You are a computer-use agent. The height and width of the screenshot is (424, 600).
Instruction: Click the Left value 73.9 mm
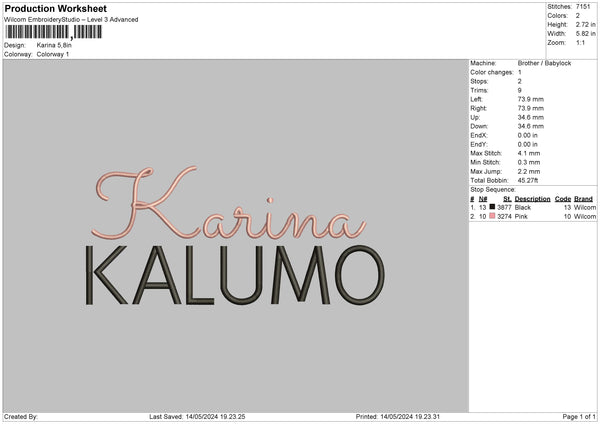530,99
